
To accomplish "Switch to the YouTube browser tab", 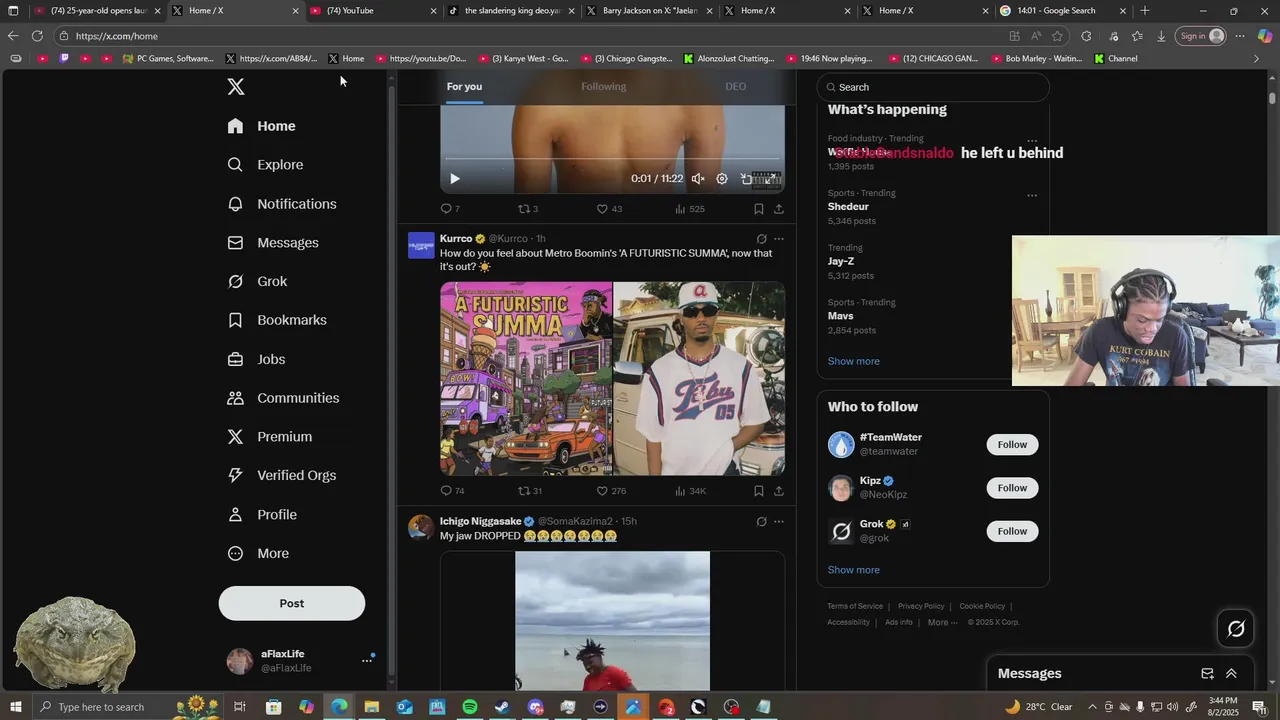I will 373,11.
